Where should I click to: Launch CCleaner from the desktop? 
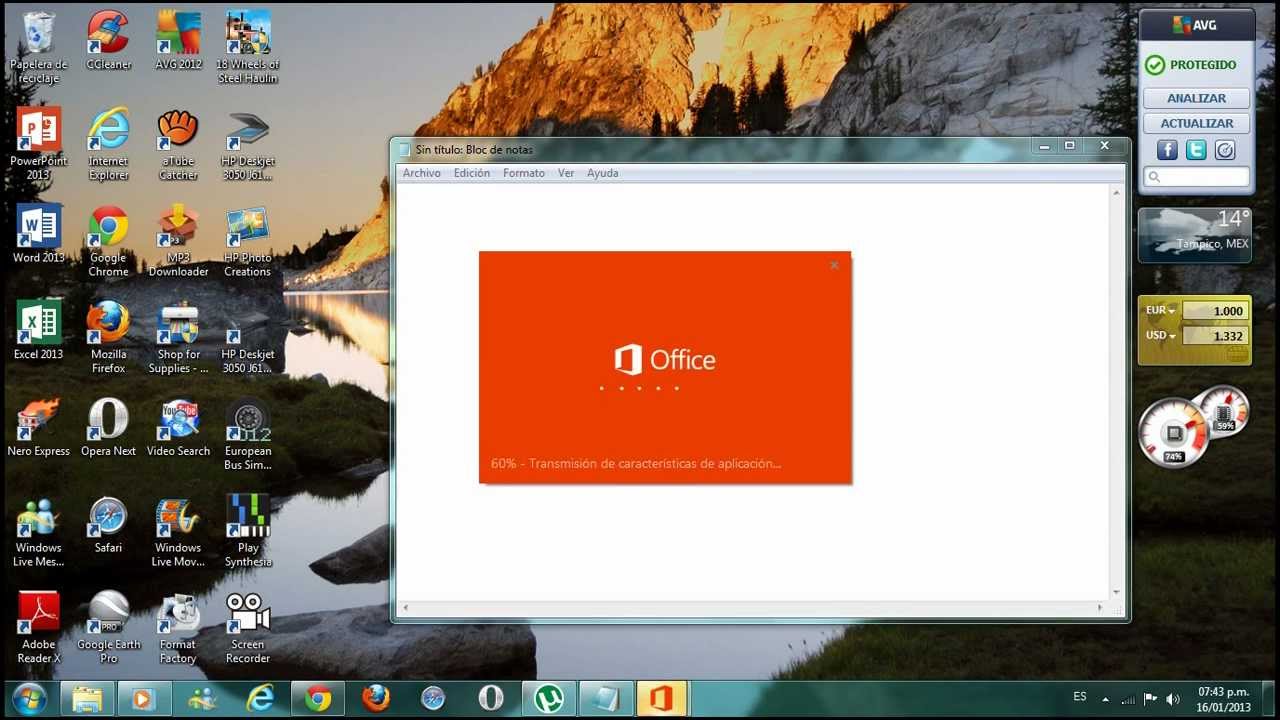[108, 40]
